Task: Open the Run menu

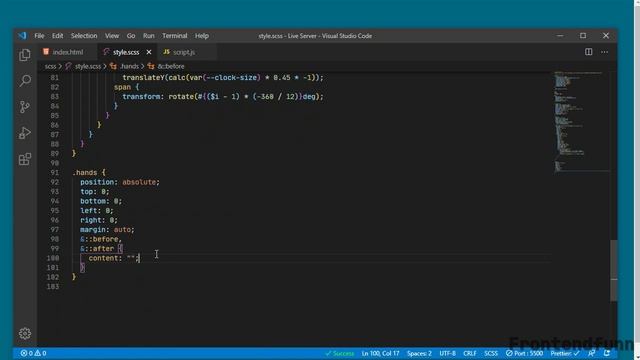Action: [149, 36]
